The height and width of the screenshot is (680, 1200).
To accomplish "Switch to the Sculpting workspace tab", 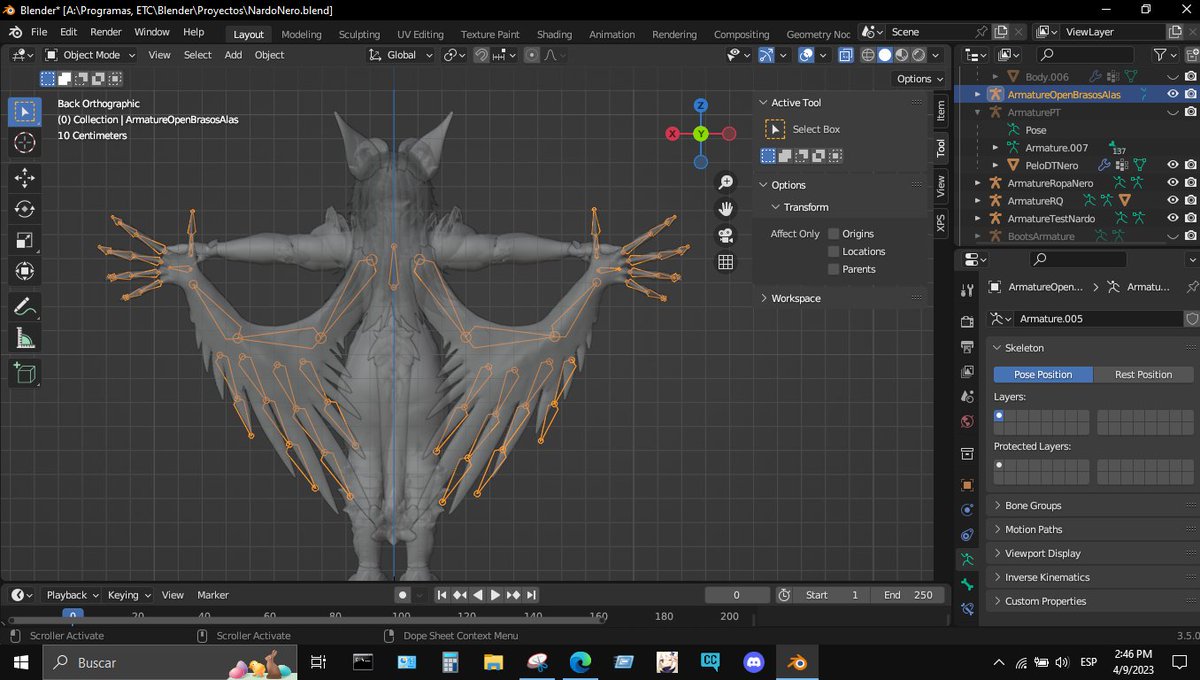I will tap(359, 34).
